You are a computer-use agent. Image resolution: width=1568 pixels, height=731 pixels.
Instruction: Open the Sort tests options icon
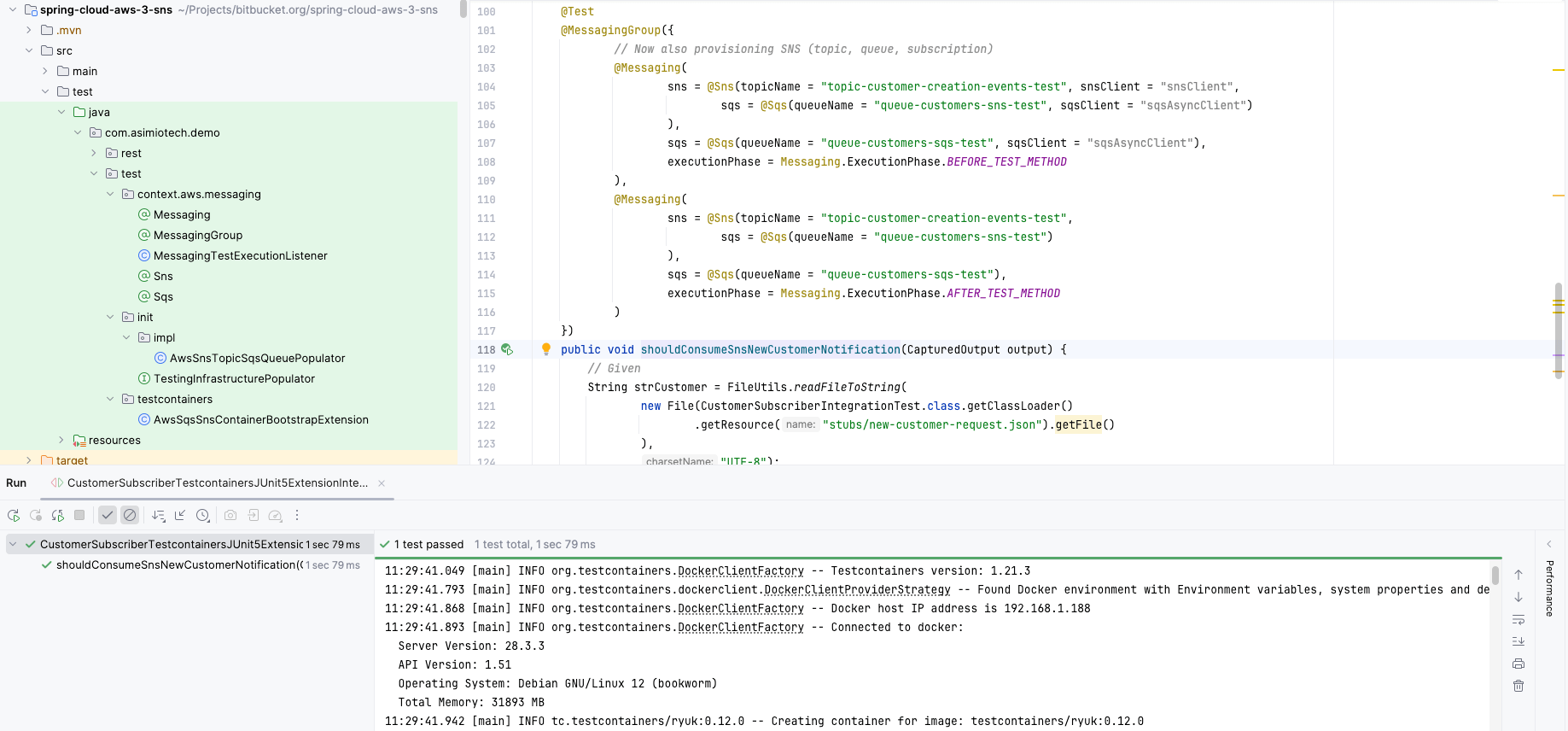click(x=159, y=516)
